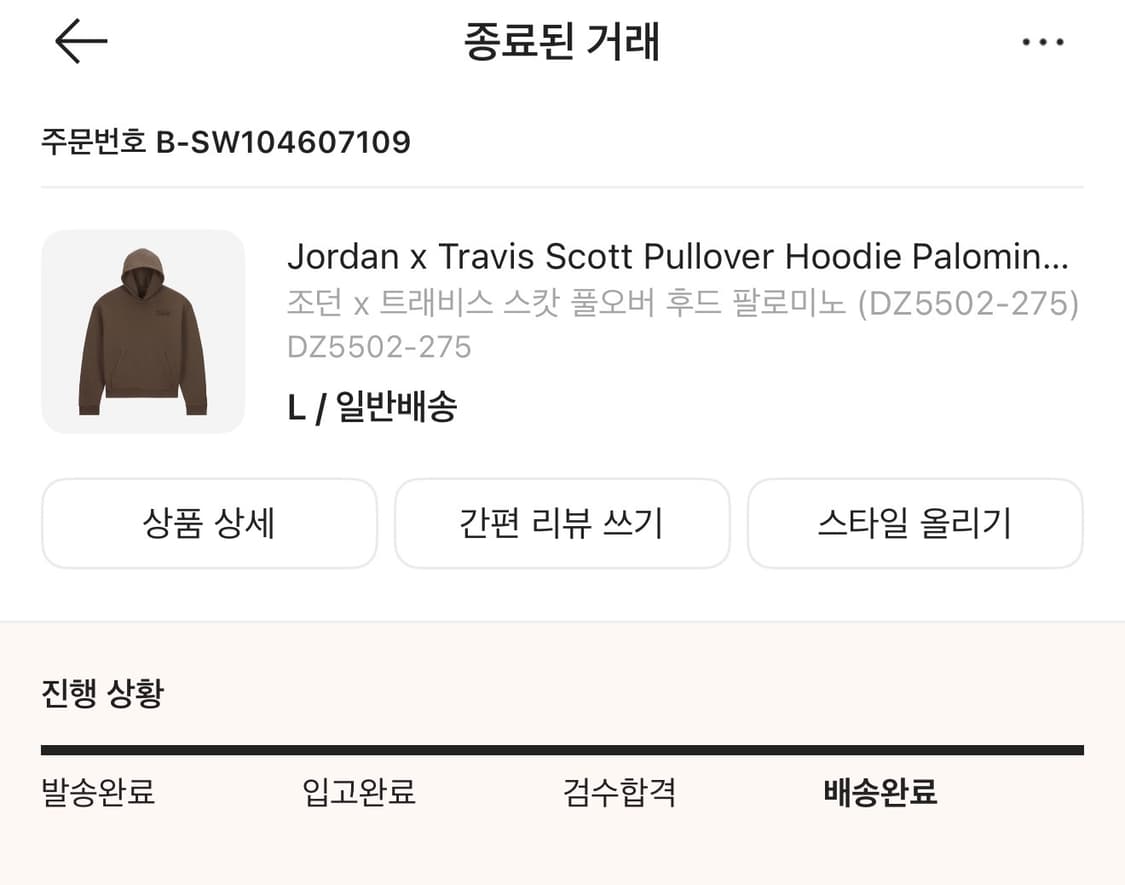The height and width of the screenshot is (885, 1125).
Task: Select 스타일 올리기 to upload a style
Action: (x=916, y=523)
